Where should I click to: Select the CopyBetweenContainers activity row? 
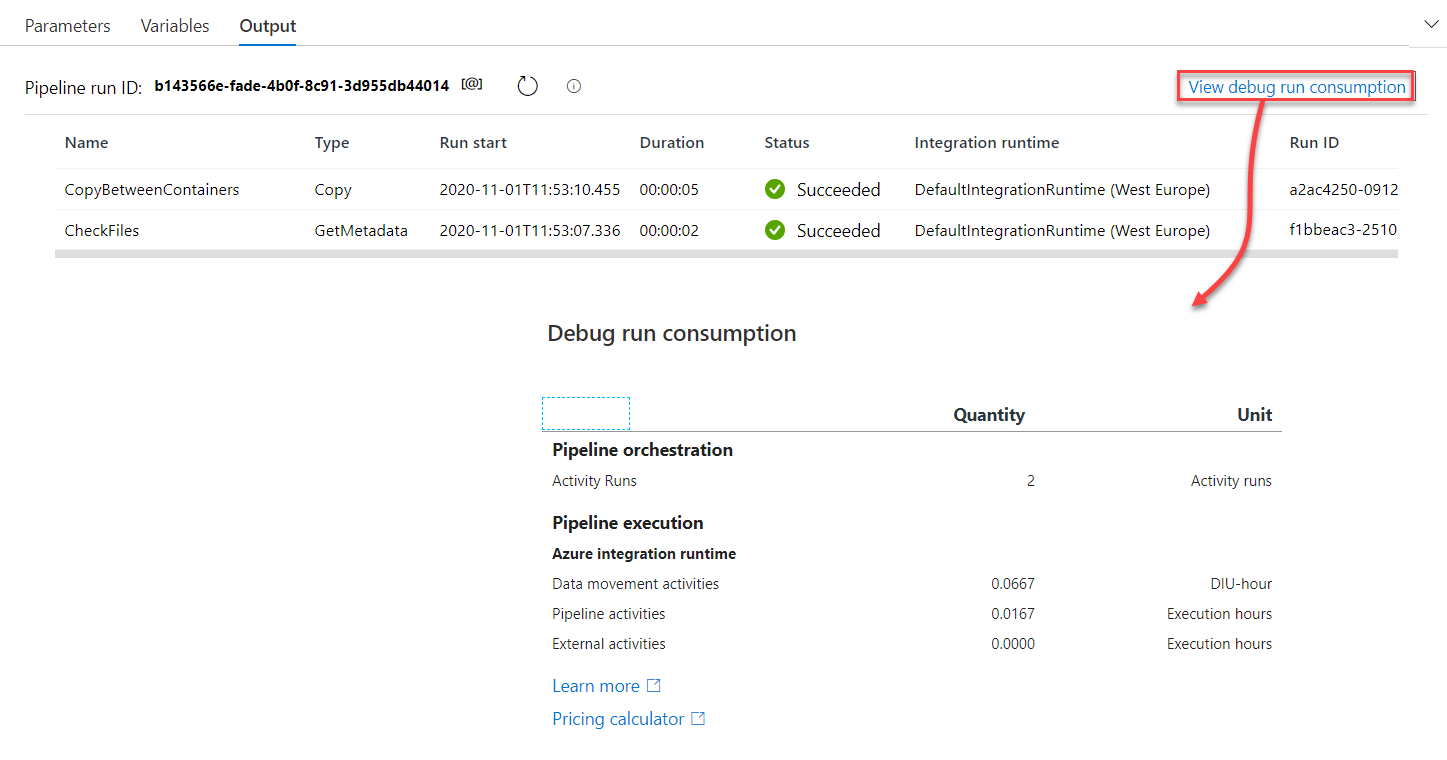152,189
